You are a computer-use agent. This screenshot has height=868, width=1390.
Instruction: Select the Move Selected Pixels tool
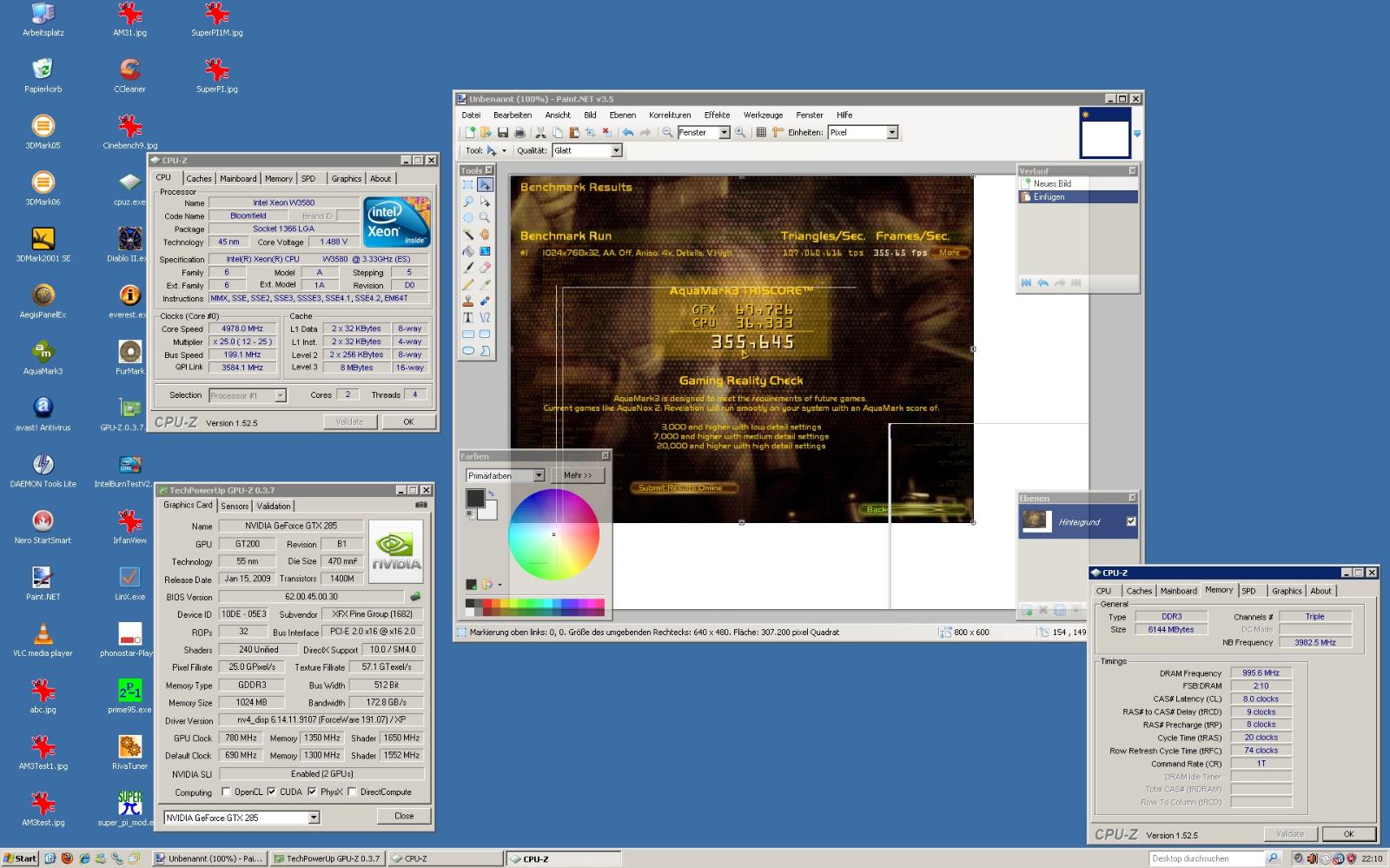click(485, 185)
